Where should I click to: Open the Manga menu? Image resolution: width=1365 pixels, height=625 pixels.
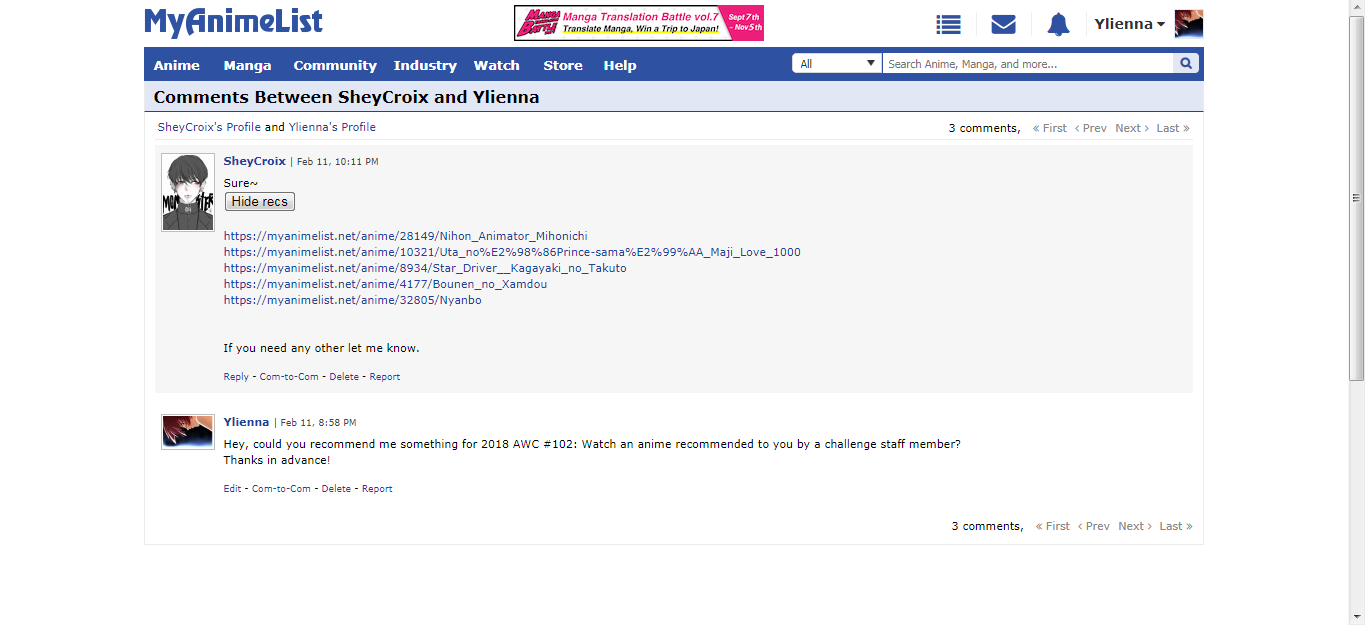[x=247, y=65]
